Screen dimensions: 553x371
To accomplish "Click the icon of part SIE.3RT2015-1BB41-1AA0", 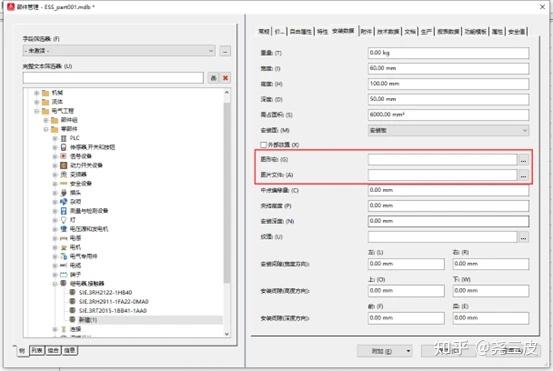I will pos(72,310).
